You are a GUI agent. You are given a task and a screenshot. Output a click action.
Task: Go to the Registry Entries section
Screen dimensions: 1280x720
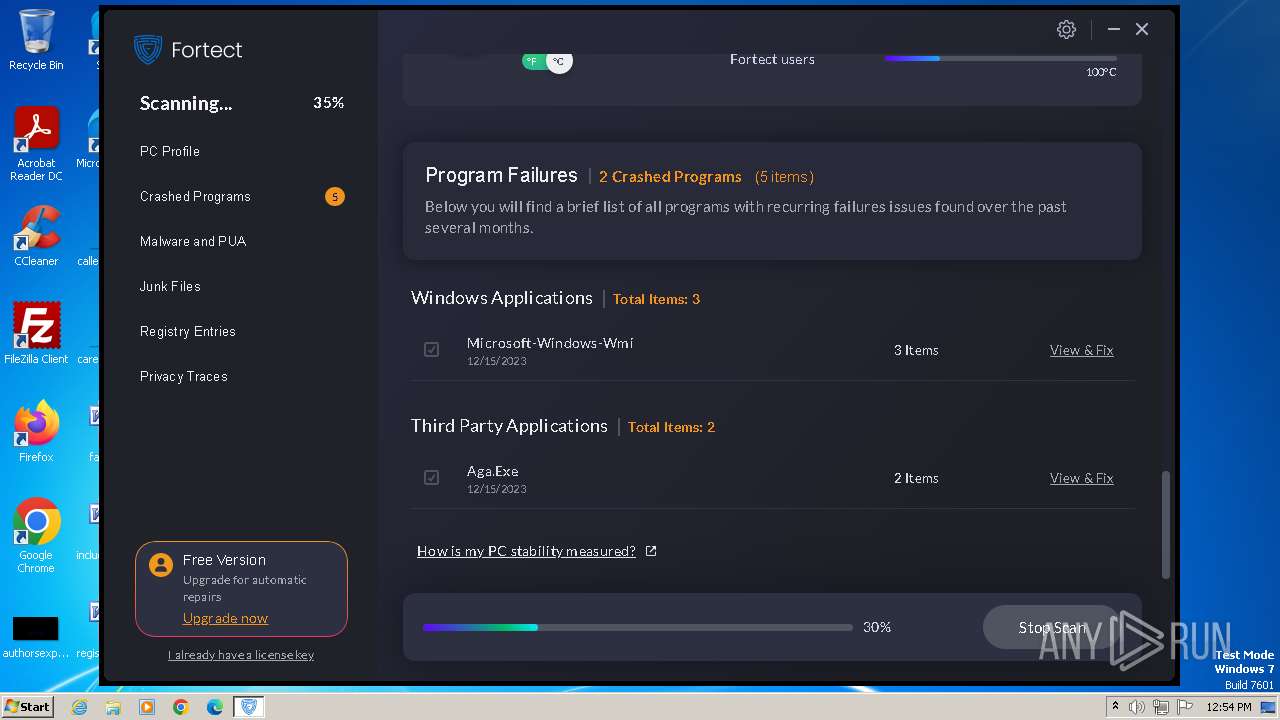pos(188,331)
